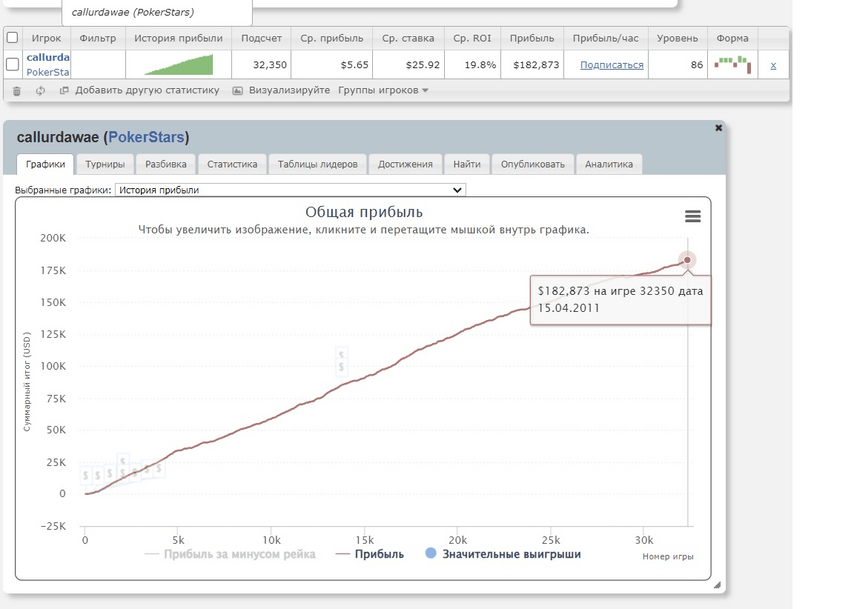Expand the Группы игроков dropdown
Viewport: 854px width, 609px height.
[x=383, y=90]
